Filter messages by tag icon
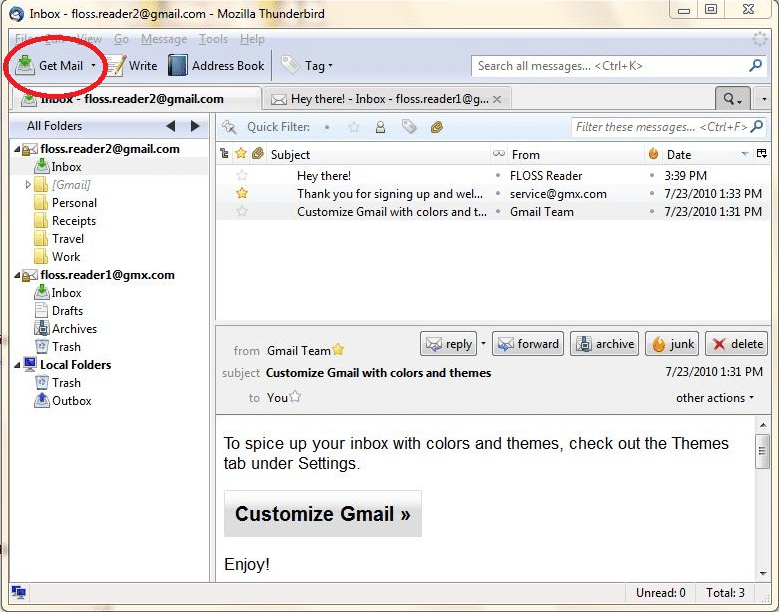 pyautogui.click(x=408, y=127)
